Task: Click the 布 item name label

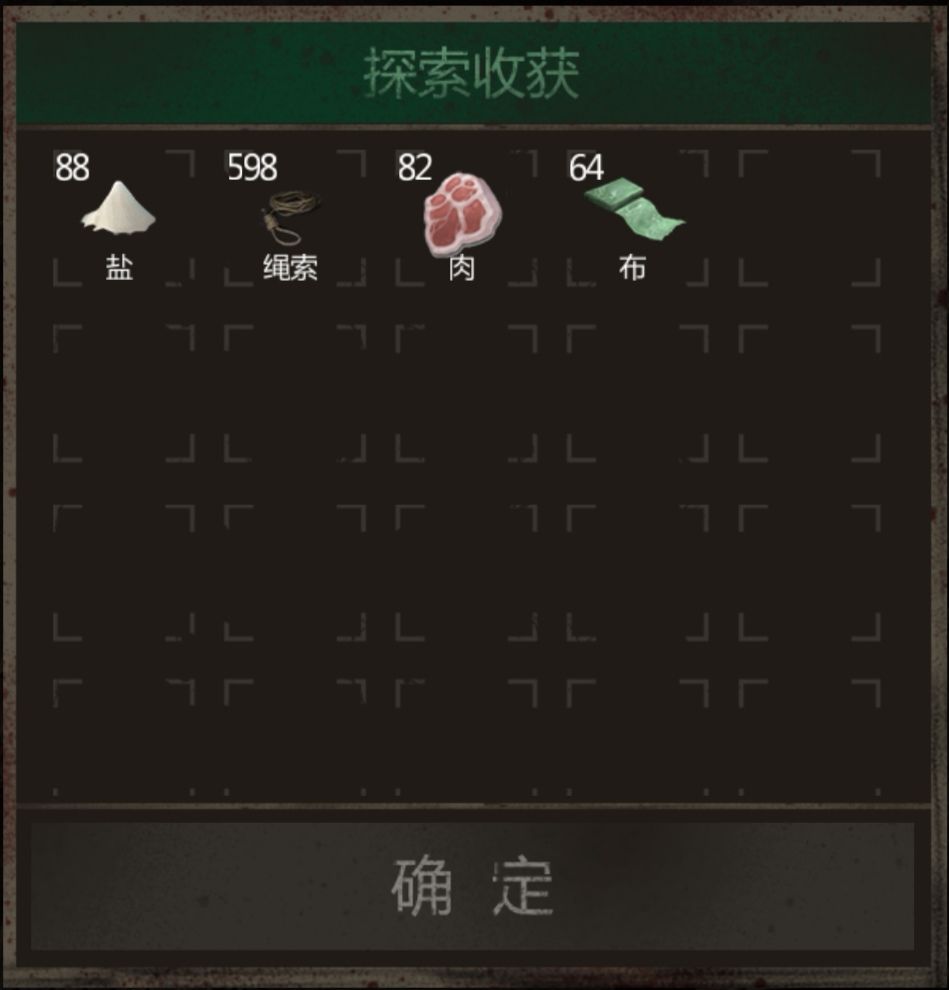Action: (x=633, y=268)
